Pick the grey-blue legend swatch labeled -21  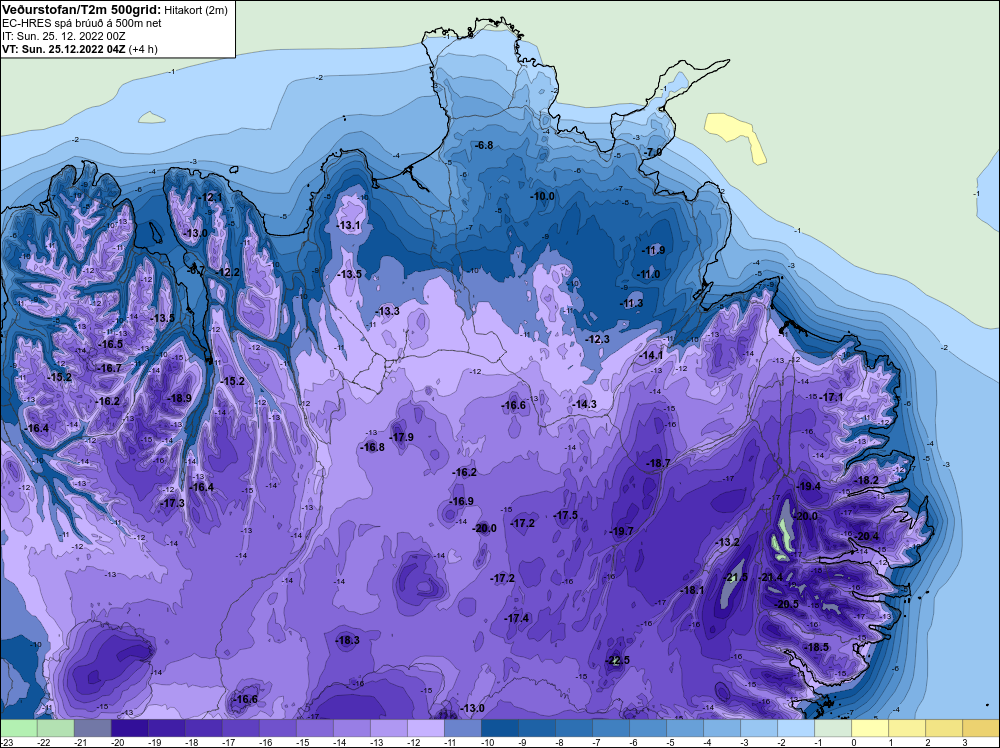(x=92, y=728)
